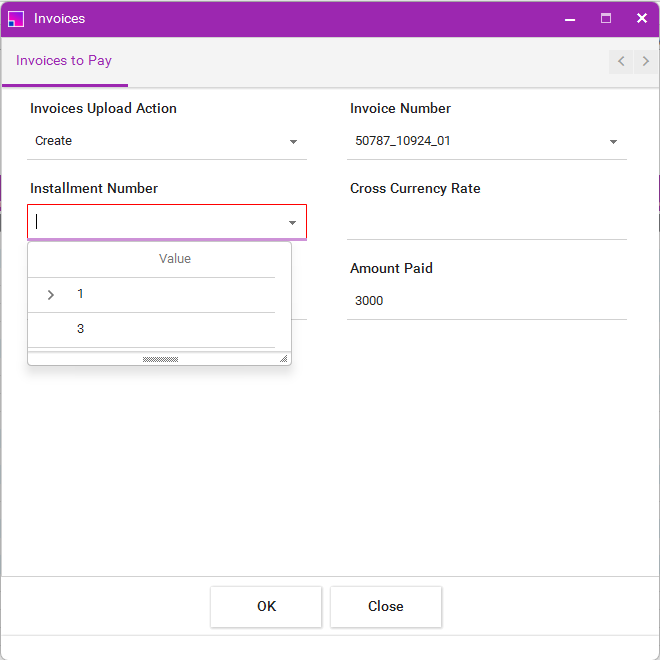The width and height of the screenshot is (661, 660).
Task: Select value 1 from the installment list
Action: tap(81, 295)
